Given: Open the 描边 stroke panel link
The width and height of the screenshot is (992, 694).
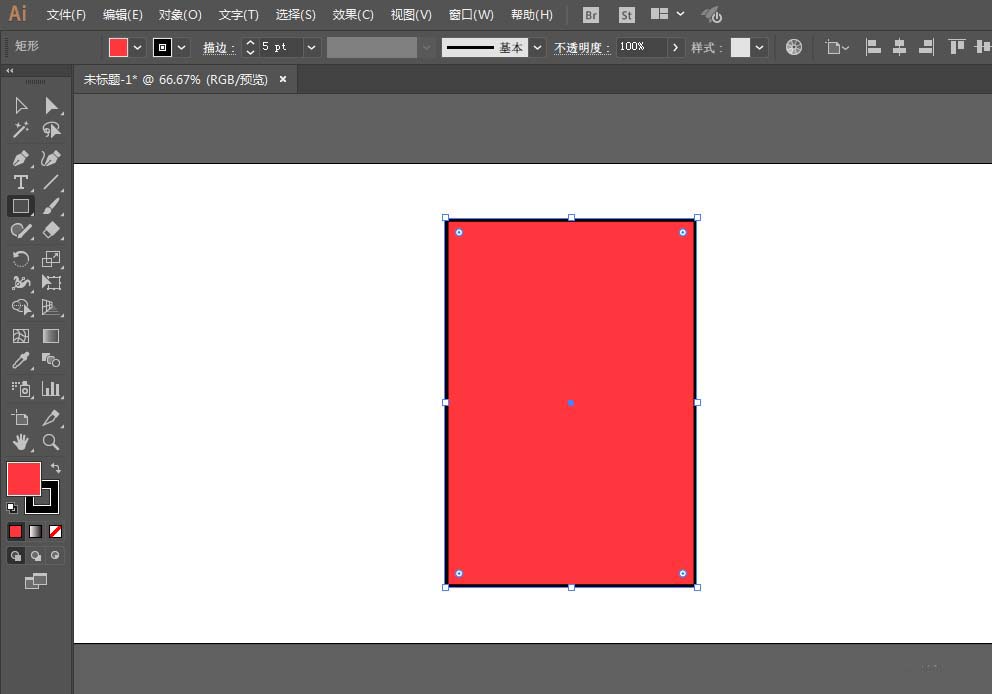Looking at the screenshot, I should point(219,48).
